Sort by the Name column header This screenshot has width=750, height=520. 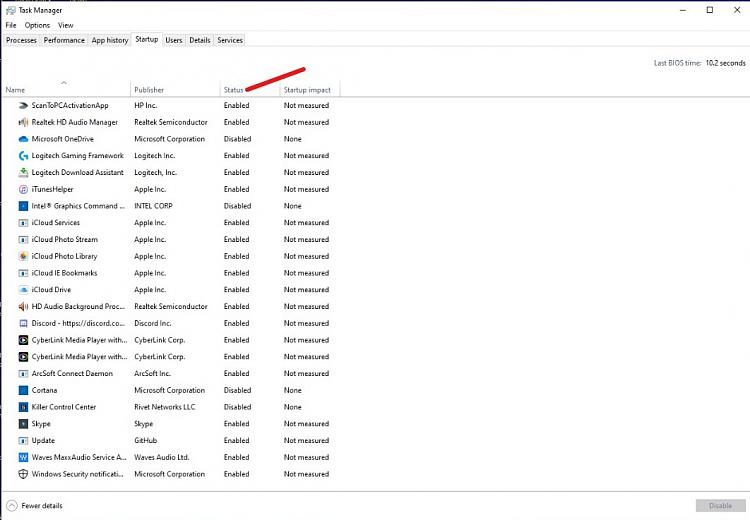tap(15, 90)
